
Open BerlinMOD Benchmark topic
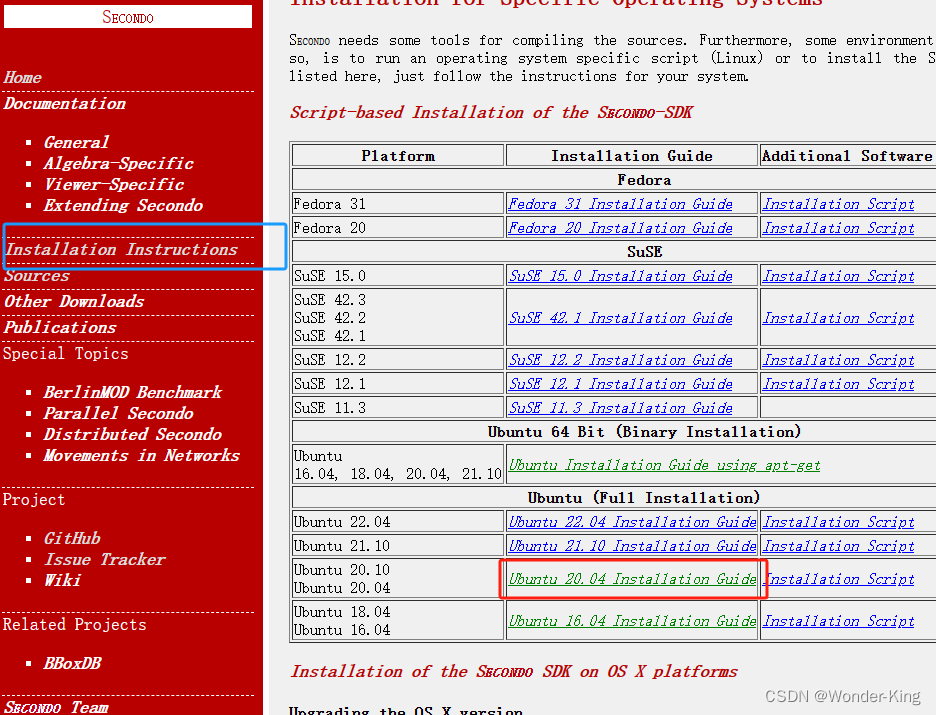click(x=133, y=392)
